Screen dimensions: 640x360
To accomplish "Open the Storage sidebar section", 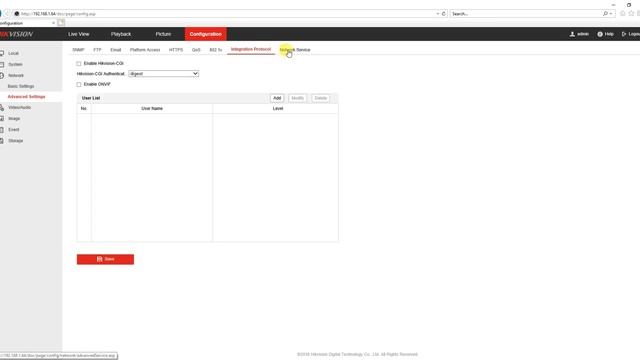I will coord(16,140).
